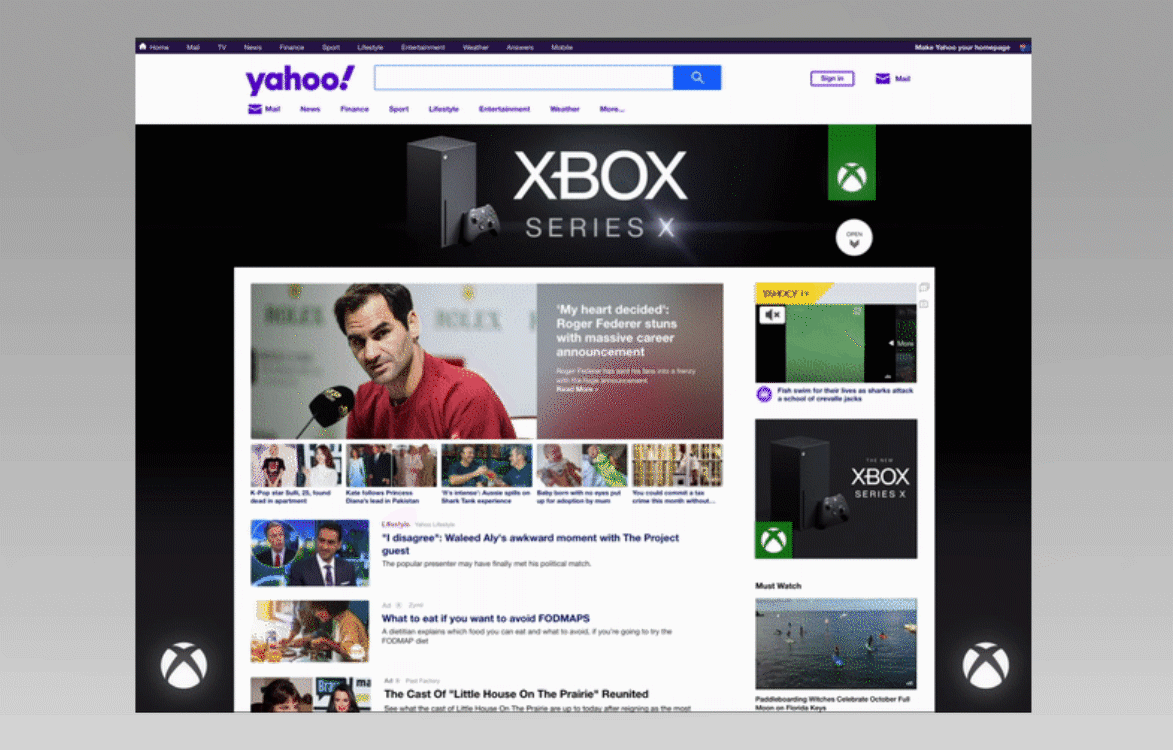This screenshot has height=750, width=1173.
Task: Open Fish swim for their lives caption
Action: [x=845, y=395]
